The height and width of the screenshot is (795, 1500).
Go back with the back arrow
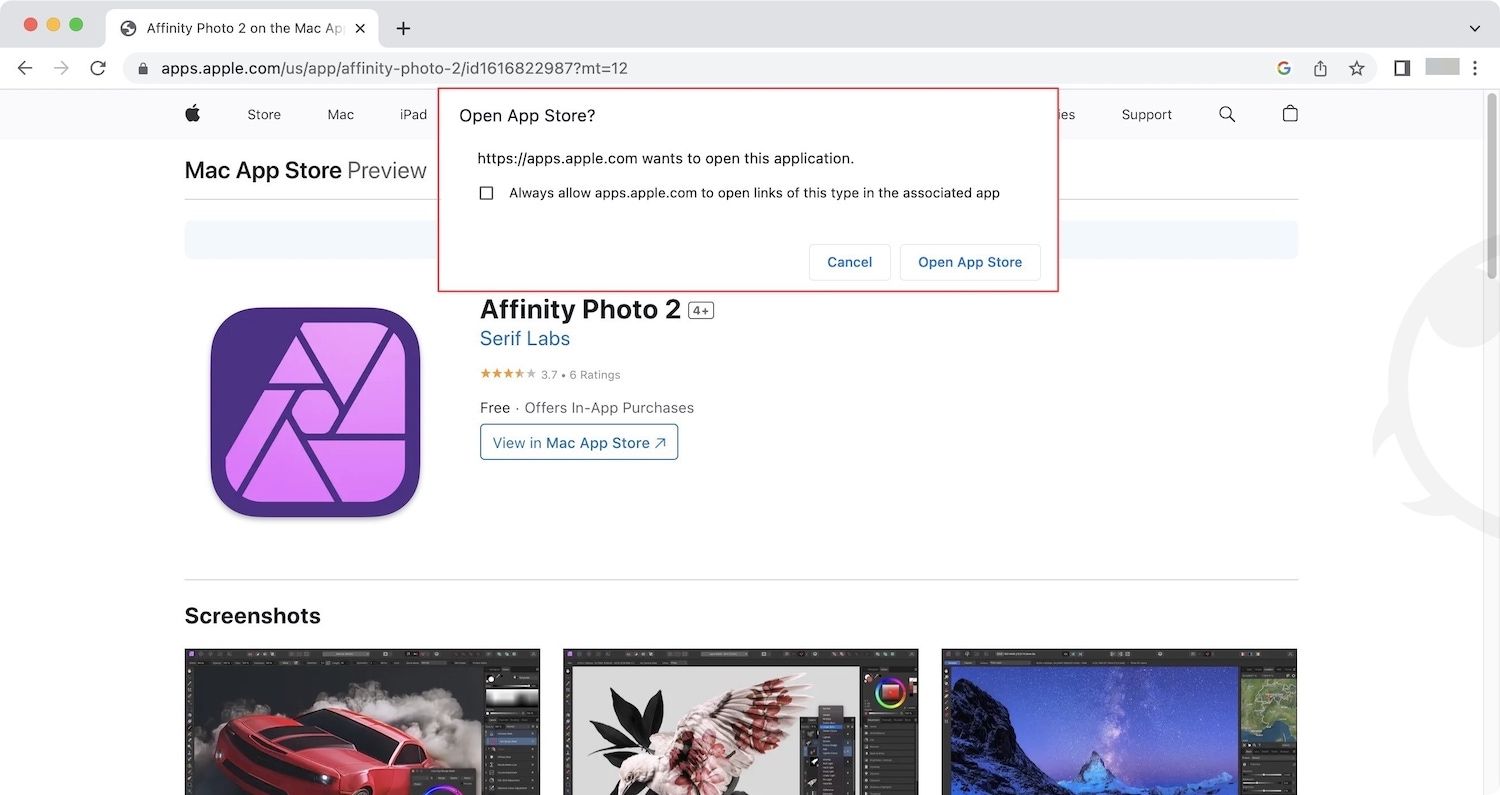[x=26, y=68]
